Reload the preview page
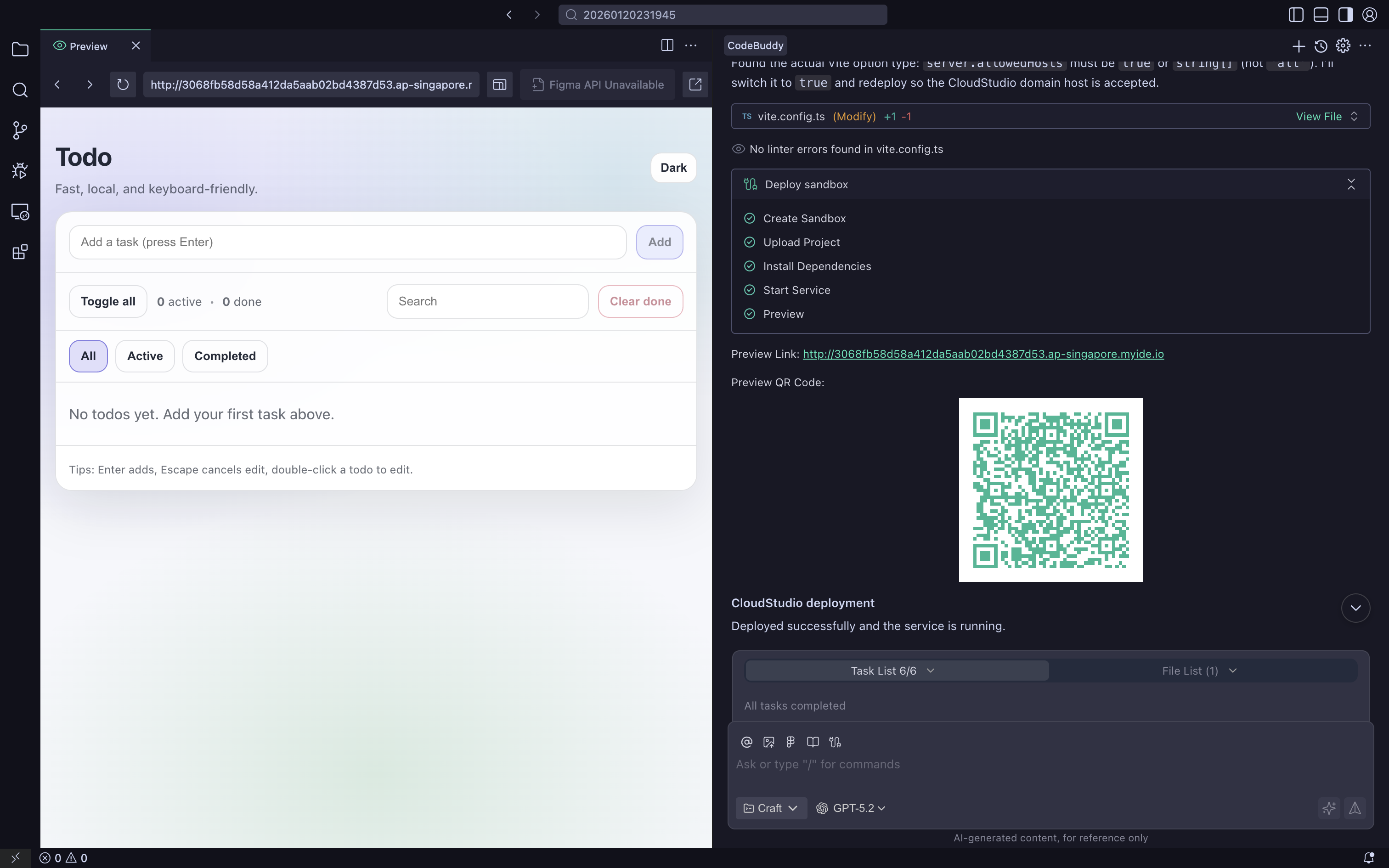The height and width of the screenshot is (868, 1389). pos(123,85)
